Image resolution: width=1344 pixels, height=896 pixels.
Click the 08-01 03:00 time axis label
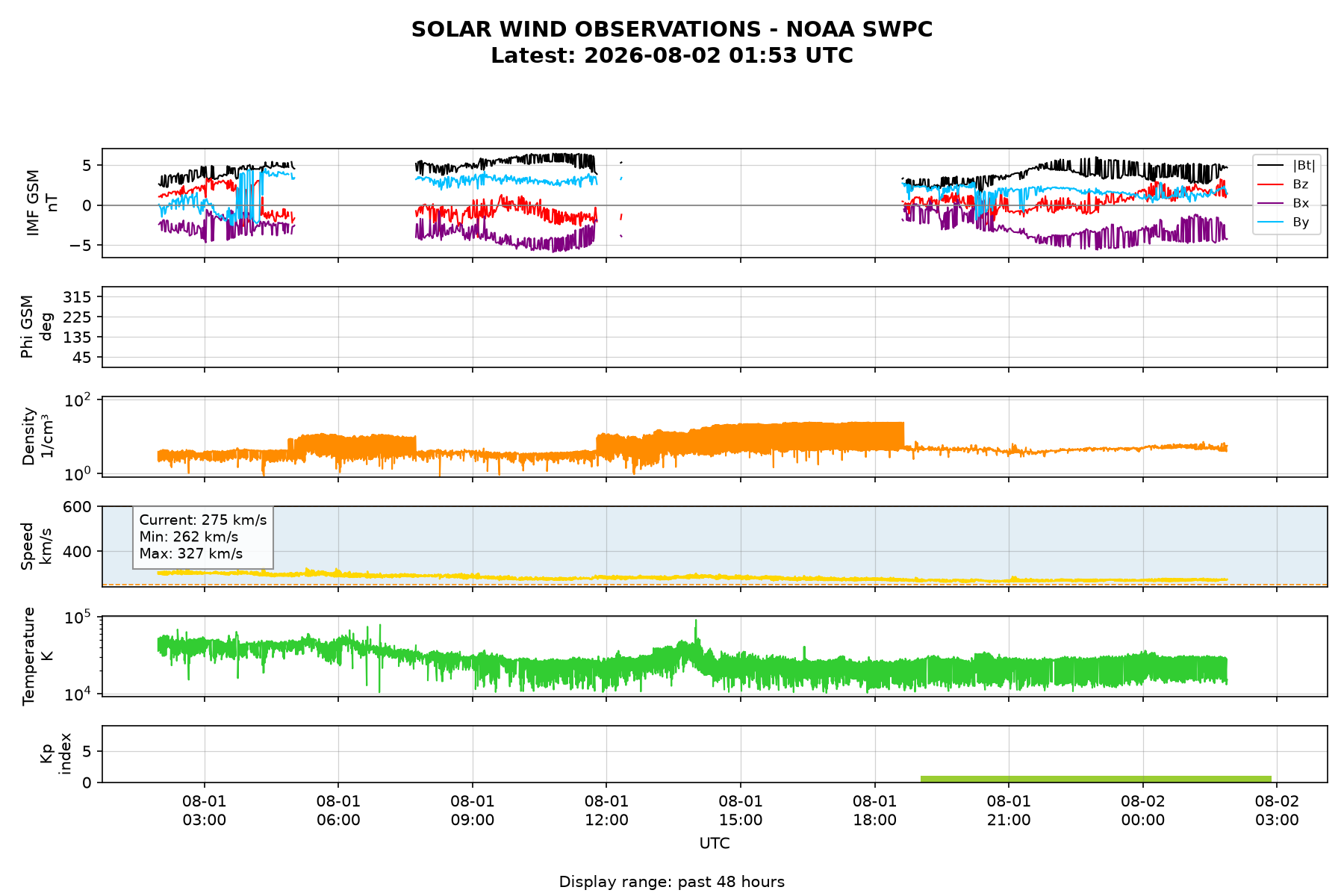[205, 811]
